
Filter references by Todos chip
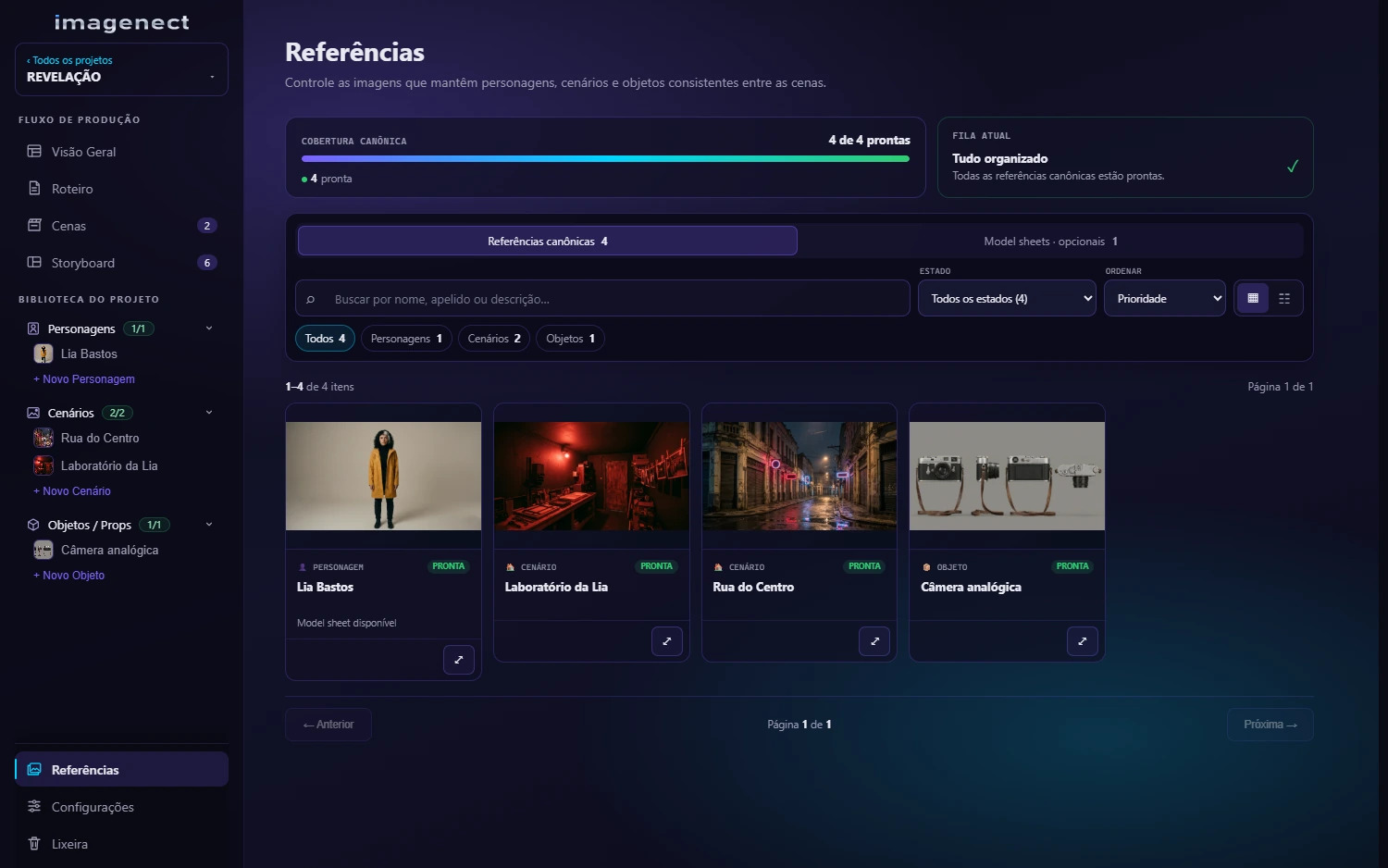(x=325, y=339)
